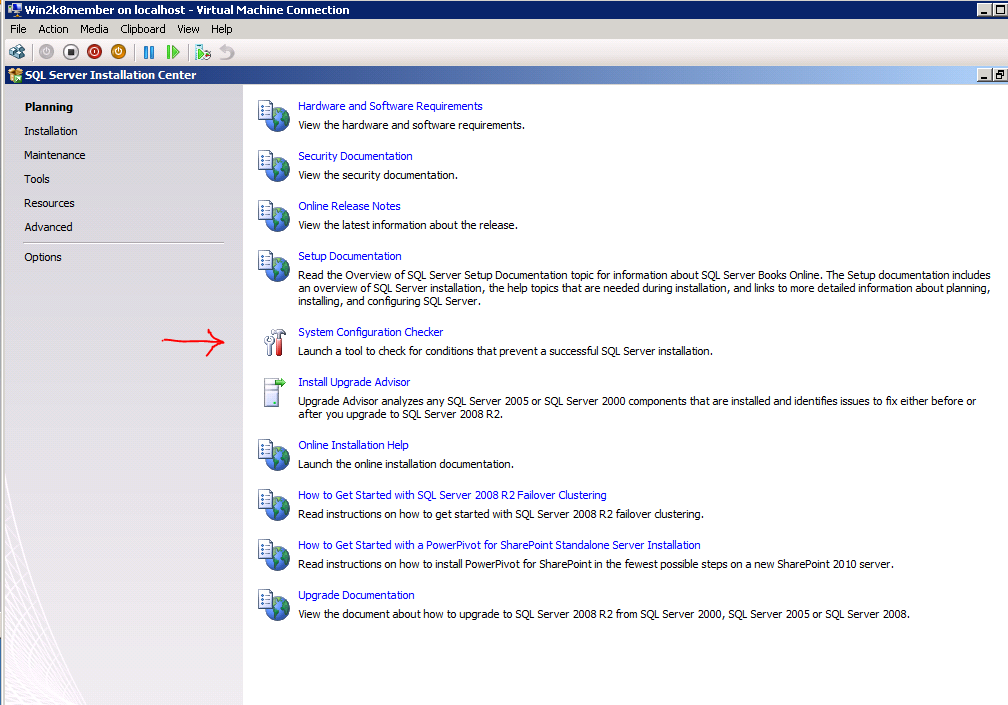Click the Snapshot toolbar icon

click(x=203, y=52)
